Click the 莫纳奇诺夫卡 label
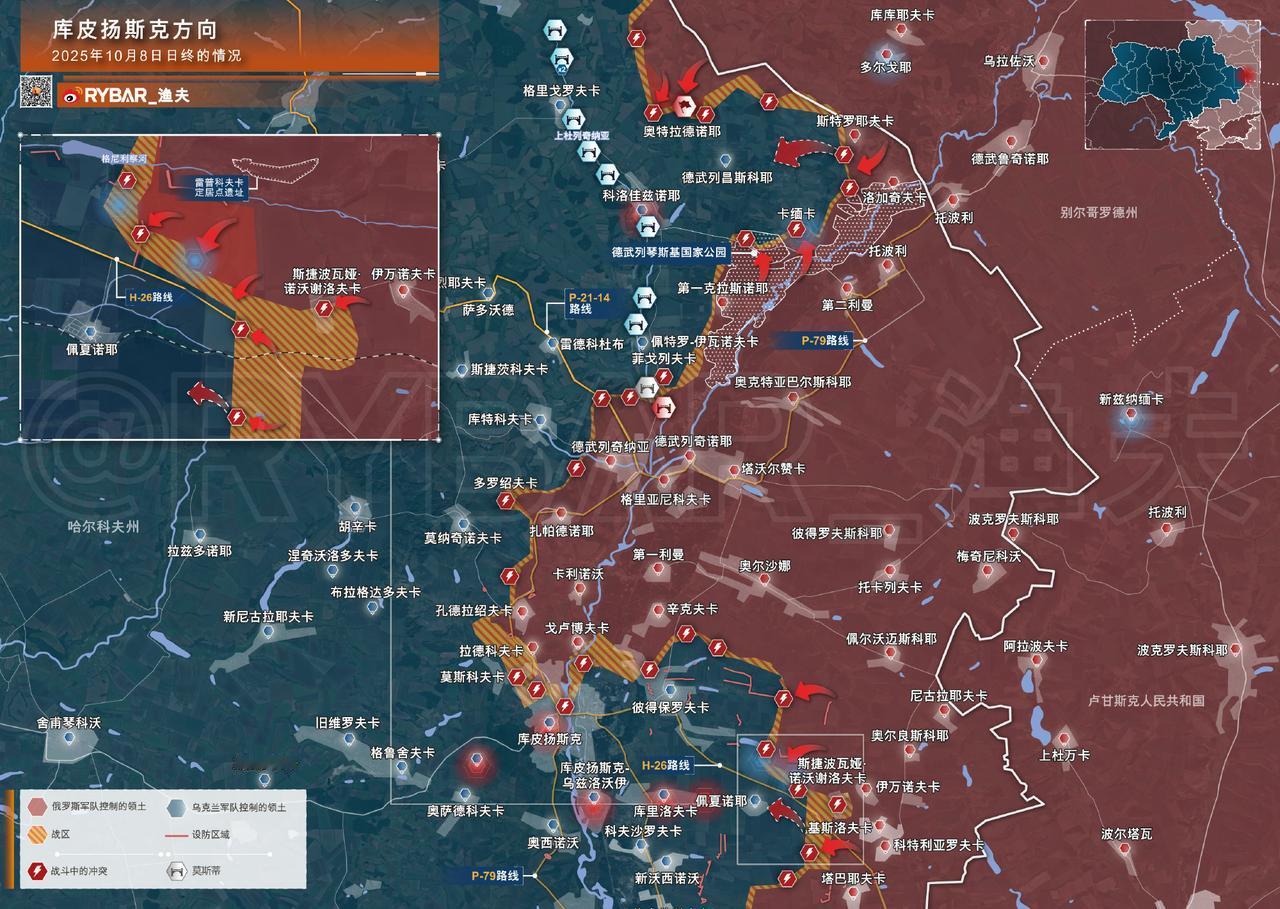 pyautogui.click(x=463, y=538)
